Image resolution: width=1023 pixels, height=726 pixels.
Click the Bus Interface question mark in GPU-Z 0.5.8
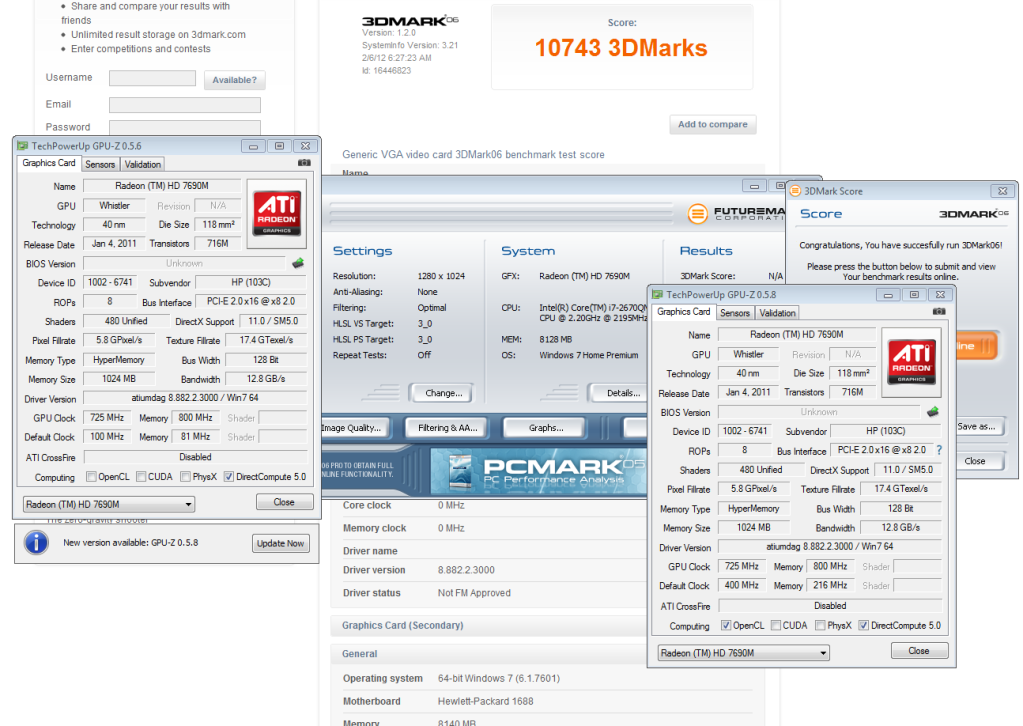[x=939, y=450]
